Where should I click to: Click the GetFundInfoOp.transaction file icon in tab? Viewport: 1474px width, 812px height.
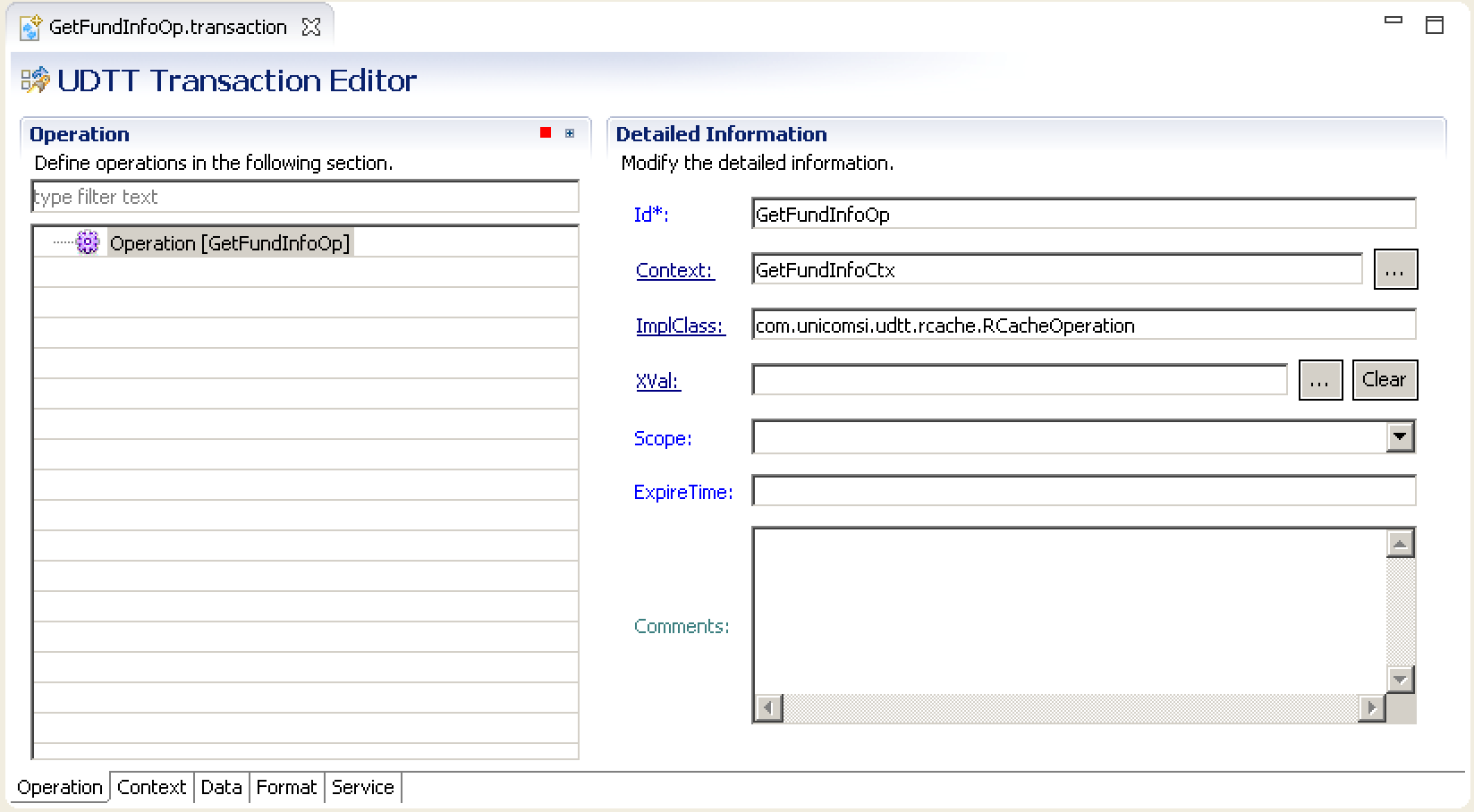coord(30,28)
